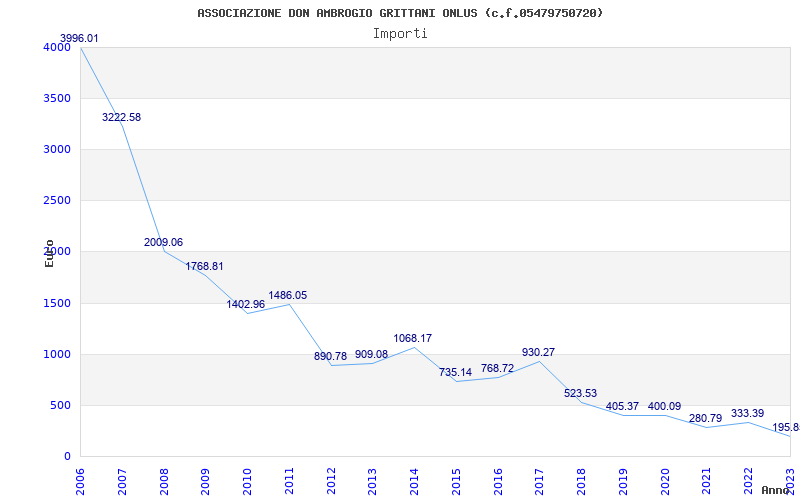This screenshot has height=500, width=800.
Task: Click the 2019 year axis label
Action: coord(623,482)
